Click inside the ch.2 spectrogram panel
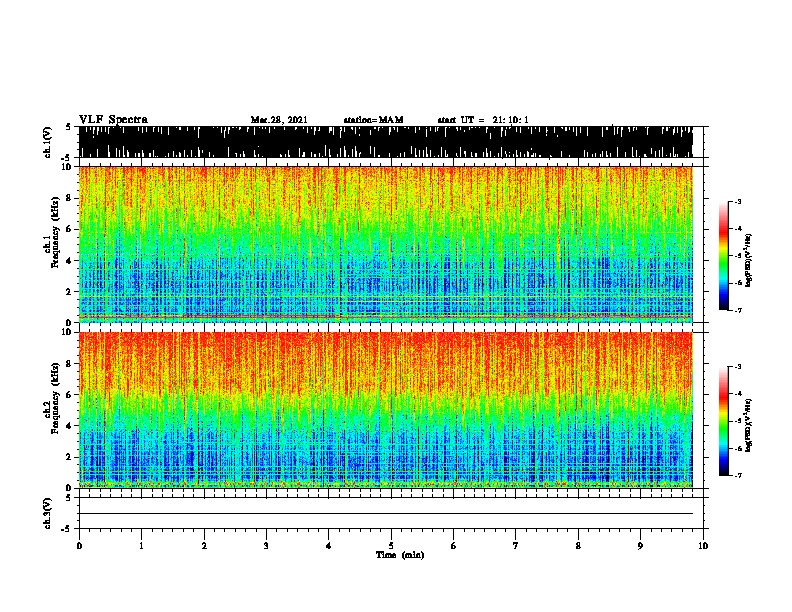 coord(385,410)
